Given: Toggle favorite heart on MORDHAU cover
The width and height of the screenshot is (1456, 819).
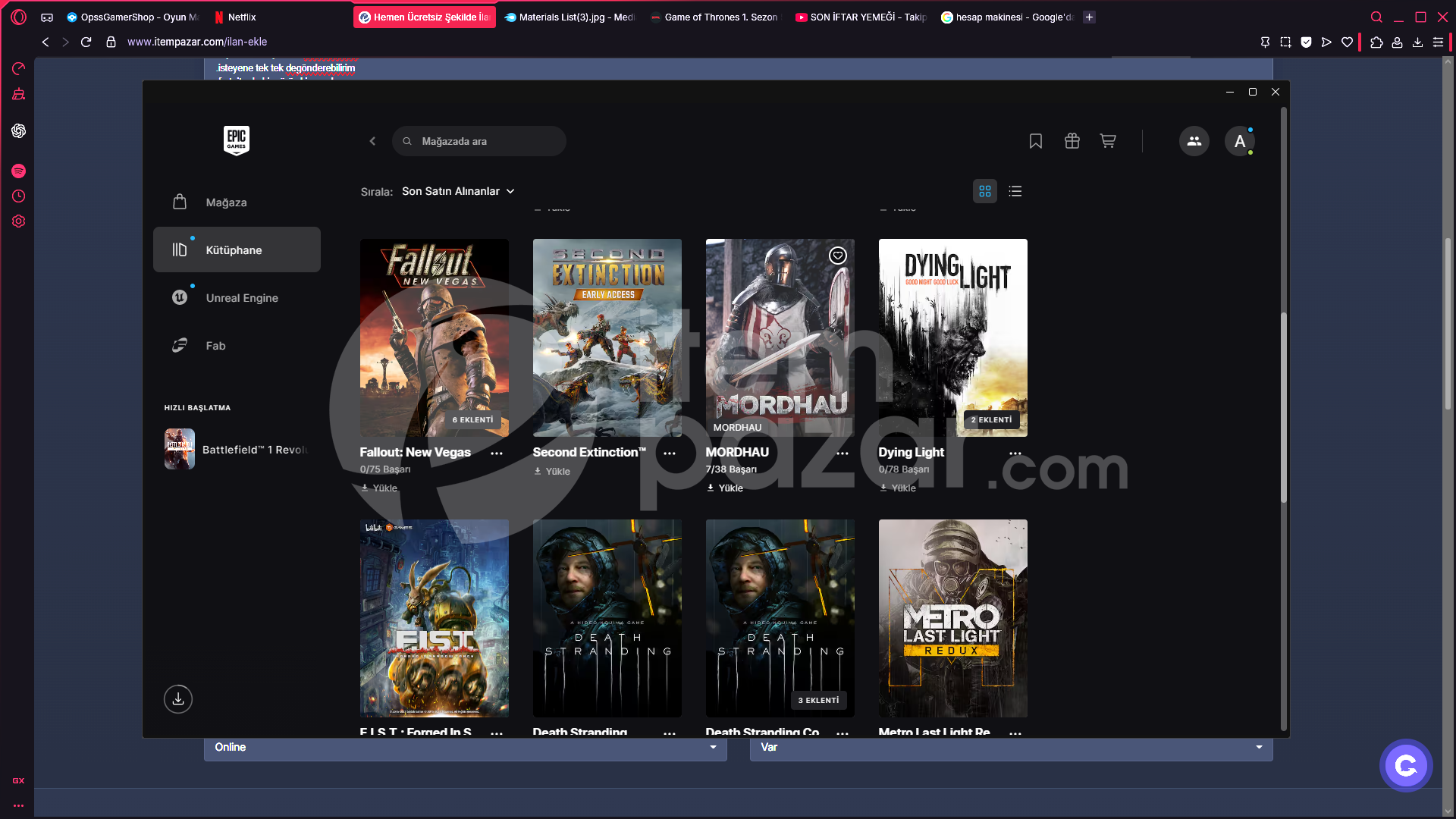Looking at the screenshot, I should [838, 256].
